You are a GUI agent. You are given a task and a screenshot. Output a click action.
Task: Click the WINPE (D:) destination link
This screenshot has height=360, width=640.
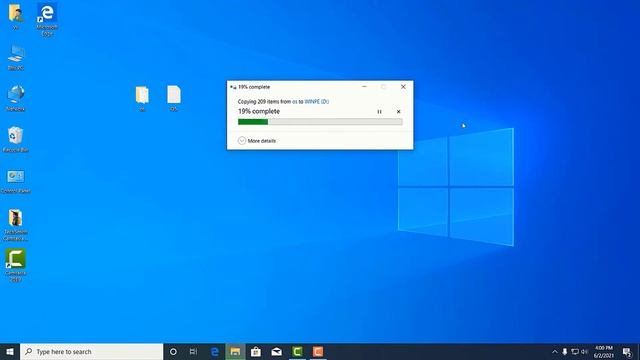pyautogui.click(x=316, y=102)
